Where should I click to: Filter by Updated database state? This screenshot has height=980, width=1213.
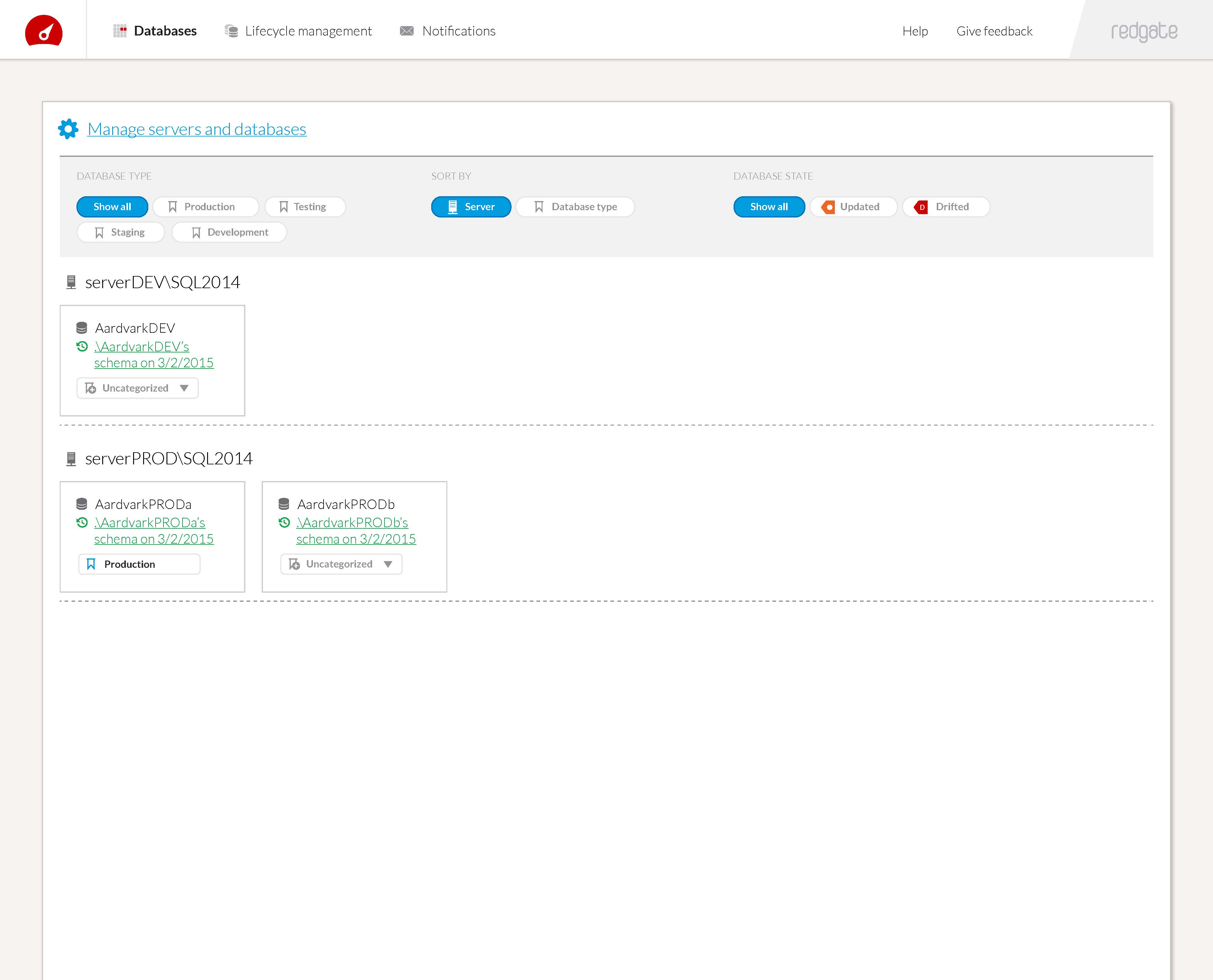tap(853, 207)
